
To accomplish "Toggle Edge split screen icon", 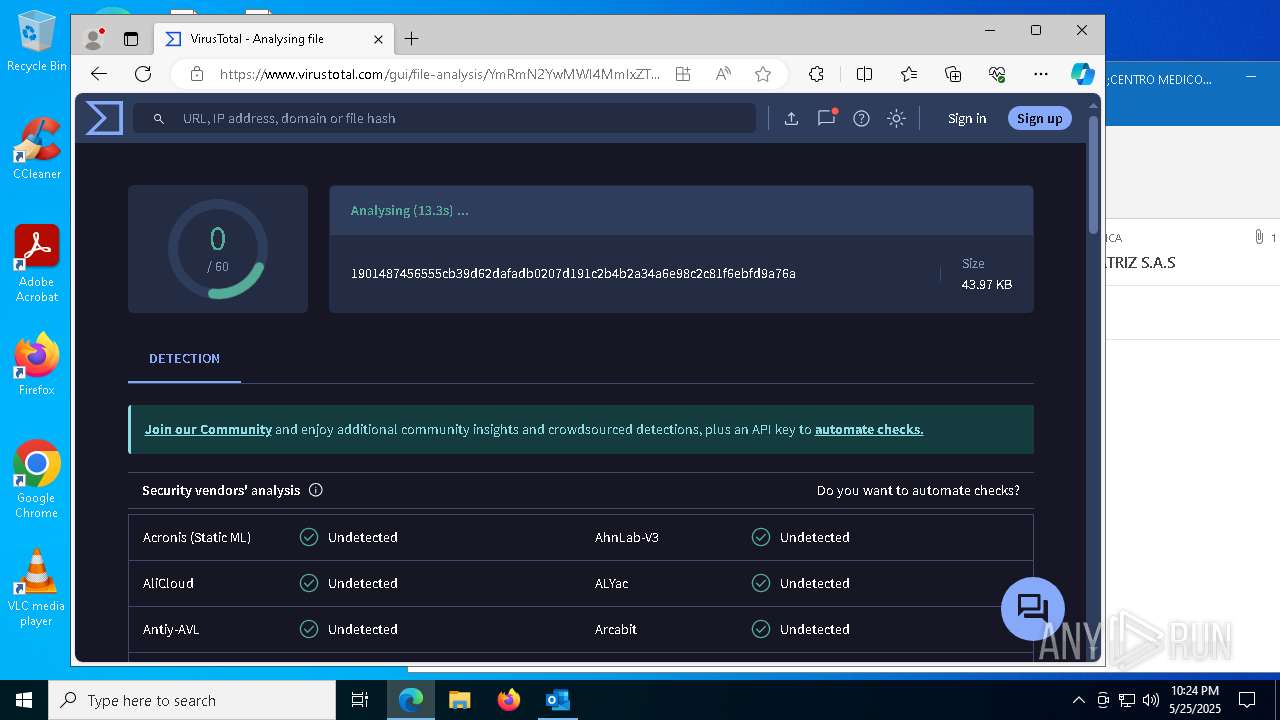I will [865, 74].
